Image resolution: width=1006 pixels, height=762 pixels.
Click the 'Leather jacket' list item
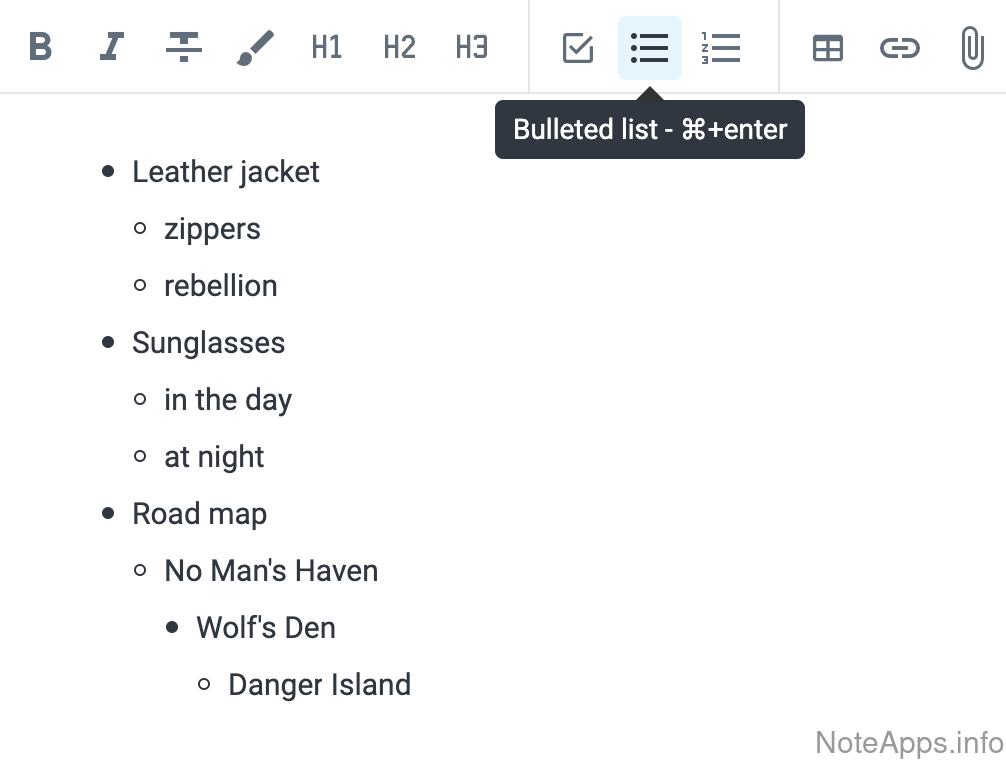226,172
